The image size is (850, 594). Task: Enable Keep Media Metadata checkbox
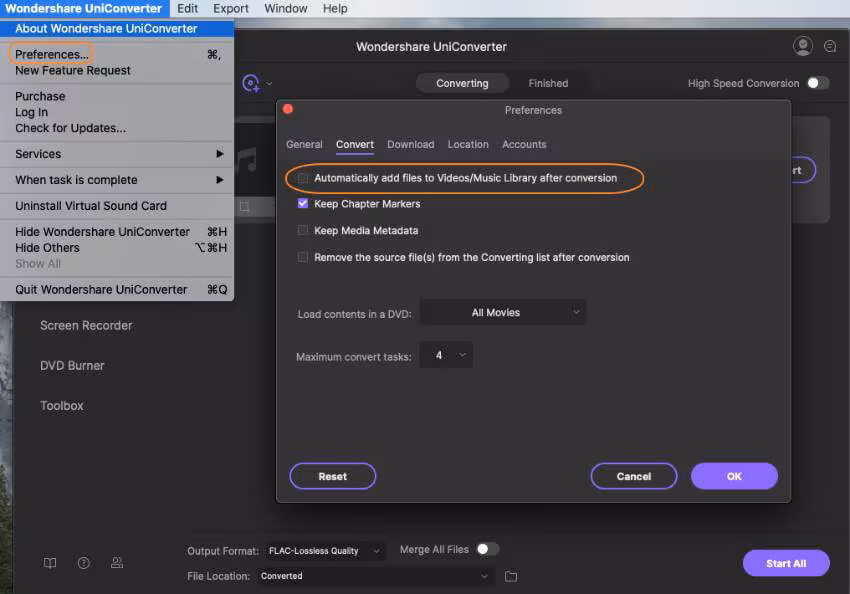tap(302, 230)
